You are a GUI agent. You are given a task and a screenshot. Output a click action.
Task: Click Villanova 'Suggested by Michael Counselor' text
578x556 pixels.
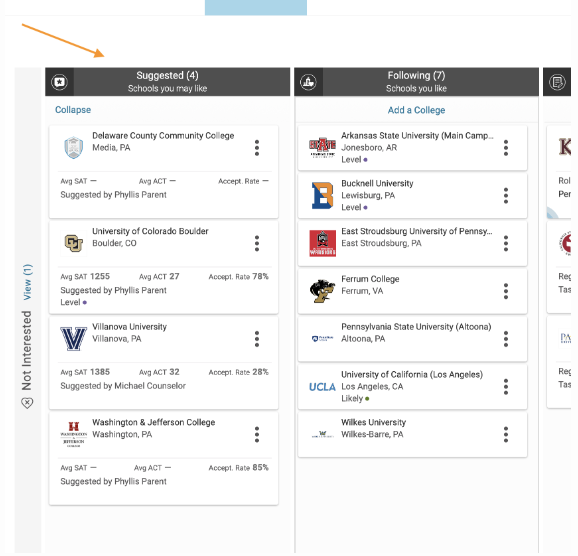tap(123, 386)
